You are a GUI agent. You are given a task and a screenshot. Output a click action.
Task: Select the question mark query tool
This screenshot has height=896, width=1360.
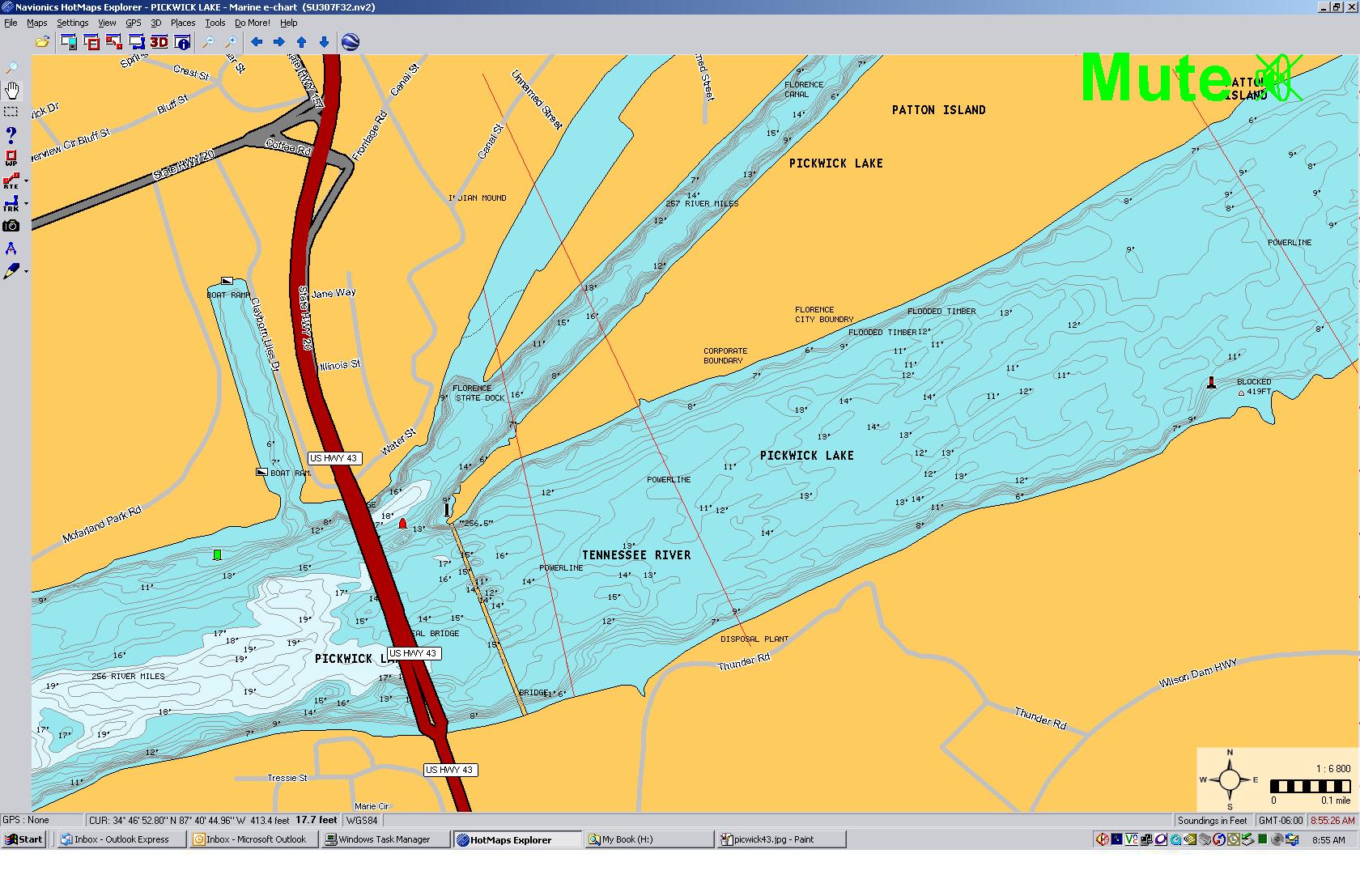11,135
